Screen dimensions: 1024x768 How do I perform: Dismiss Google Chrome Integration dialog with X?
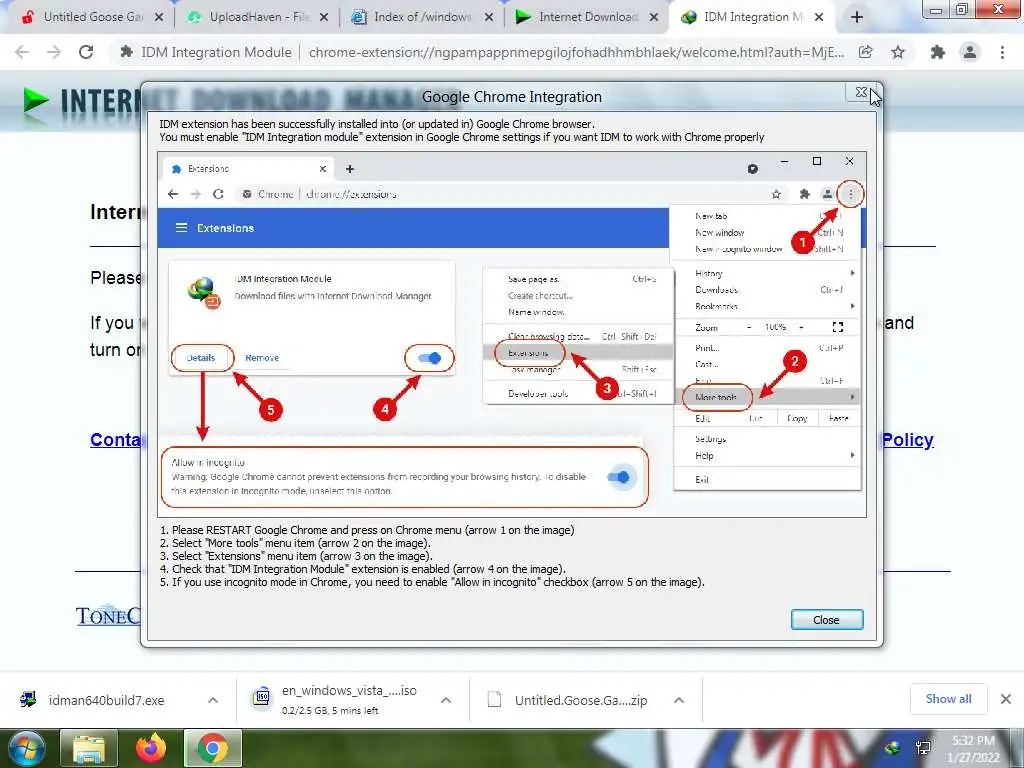(x=861, y=93)
